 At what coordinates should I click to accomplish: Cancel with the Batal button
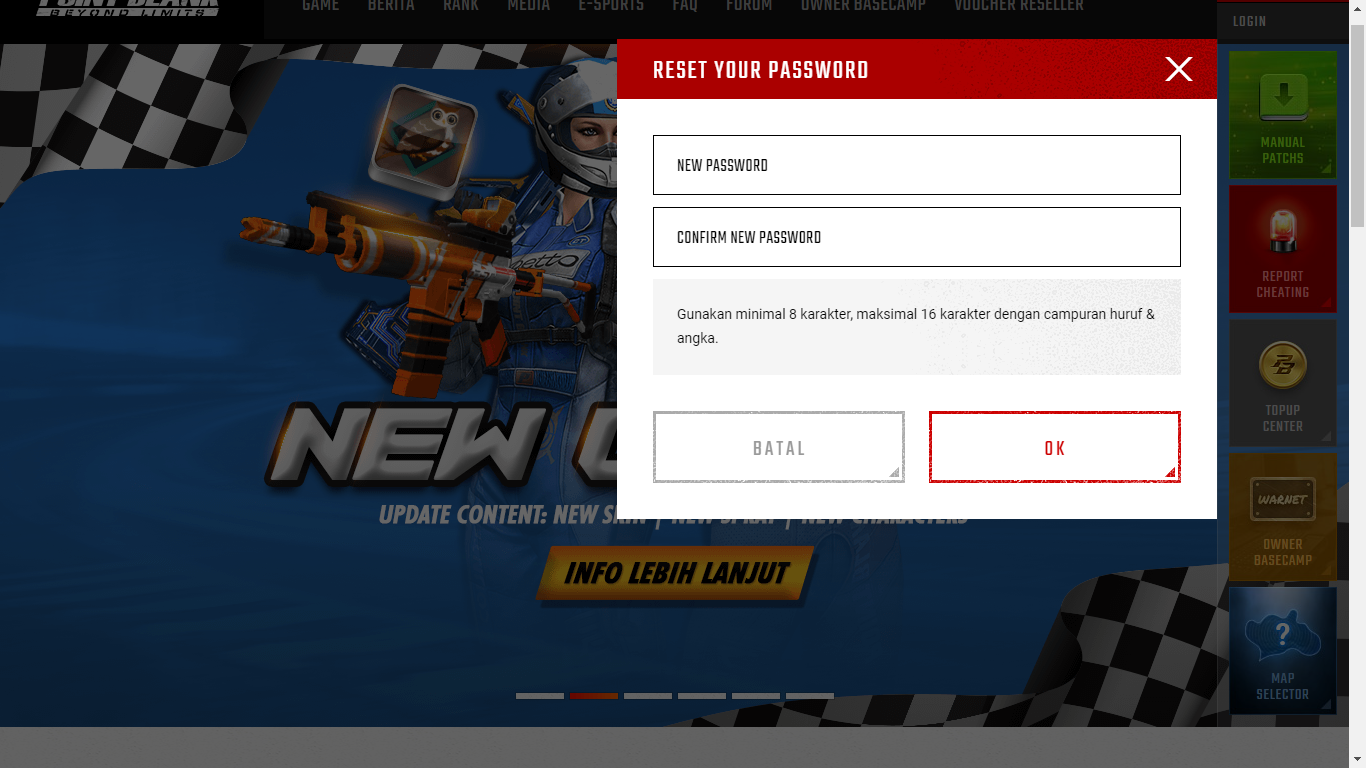tap(779, 447)
